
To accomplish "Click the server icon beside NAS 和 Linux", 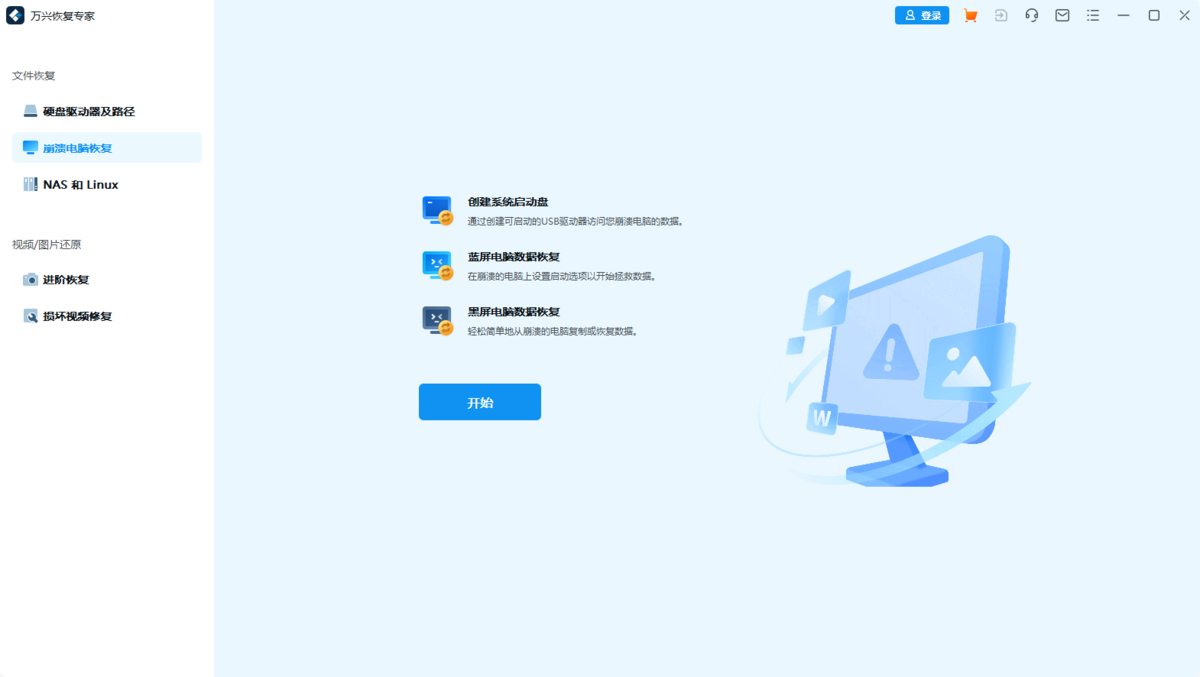I will click(x=30, y=184).
